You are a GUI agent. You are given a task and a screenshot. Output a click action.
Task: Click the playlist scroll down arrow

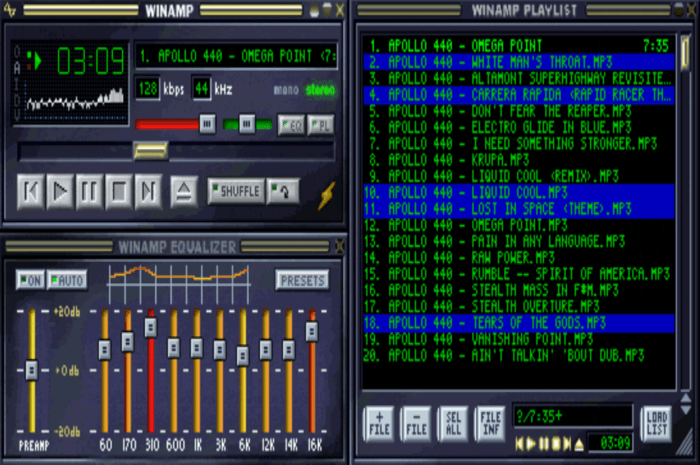[685, 410]
